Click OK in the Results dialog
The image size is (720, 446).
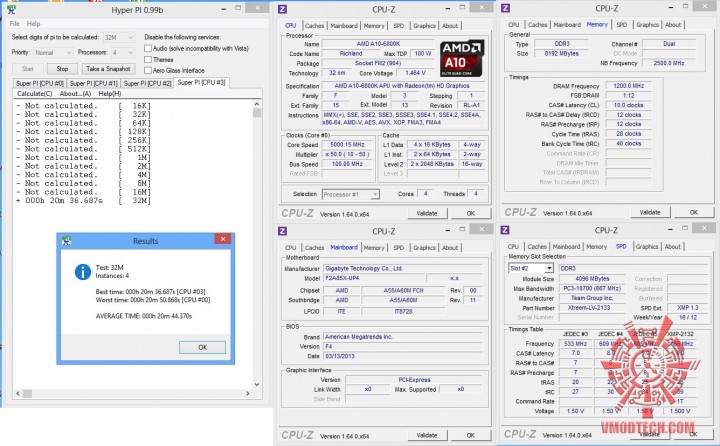point(202,347)
